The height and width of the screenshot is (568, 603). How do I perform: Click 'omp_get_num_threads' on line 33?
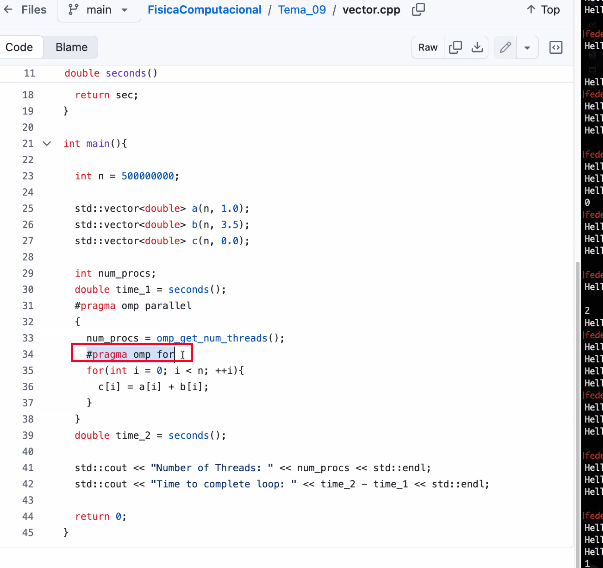coord(212,338)
